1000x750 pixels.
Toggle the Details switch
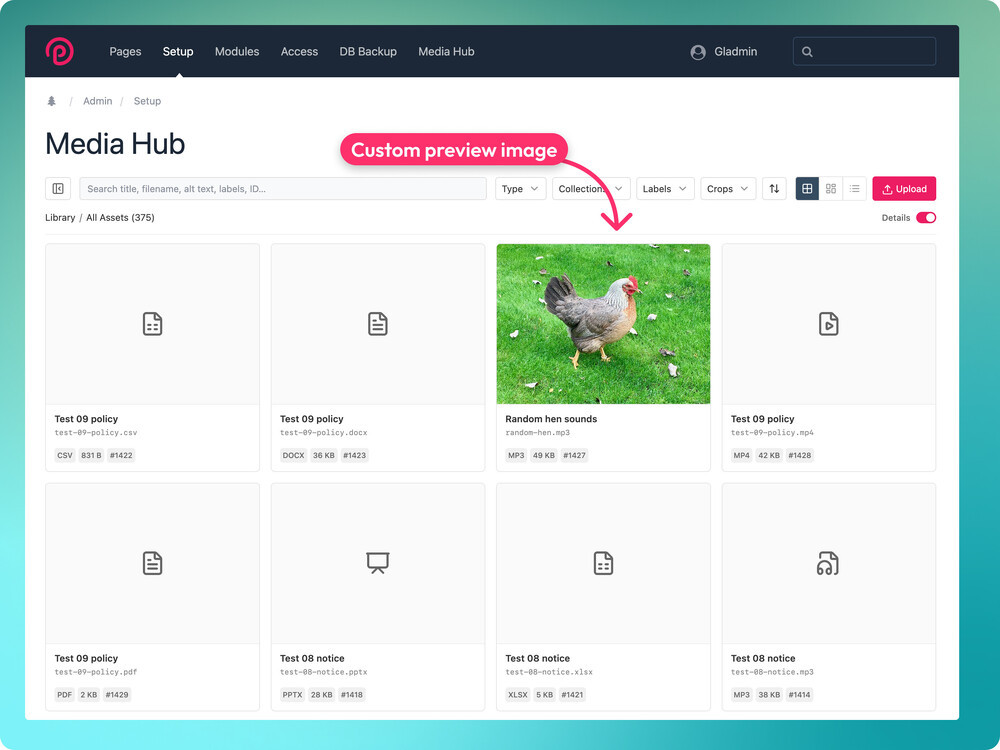tap(925, 217)
